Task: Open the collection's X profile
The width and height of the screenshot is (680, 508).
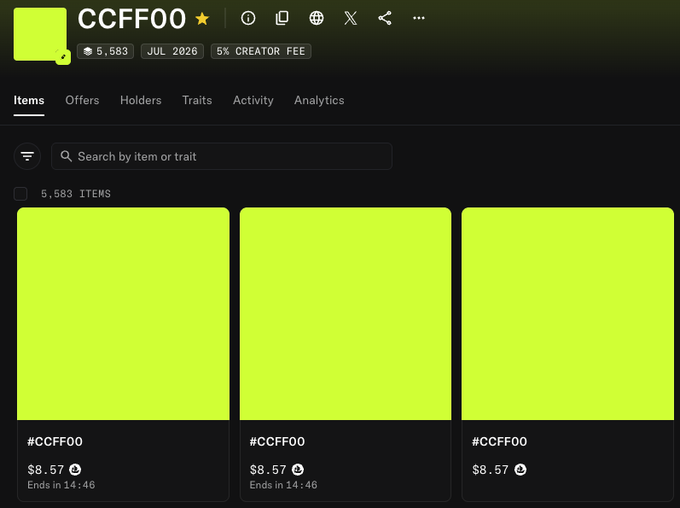Action: pos(350,18)
